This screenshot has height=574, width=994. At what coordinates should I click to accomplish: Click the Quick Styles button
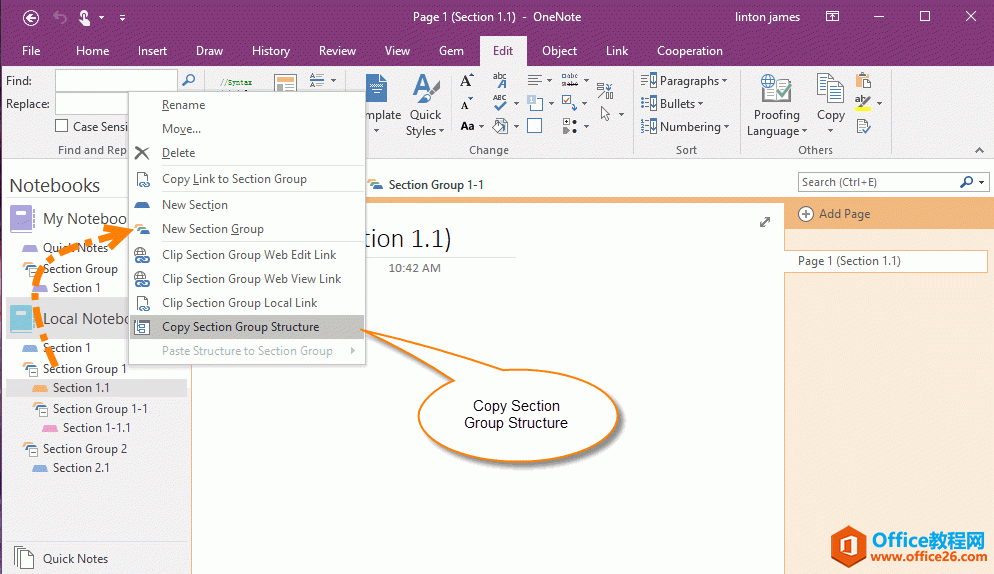[425, 105]
